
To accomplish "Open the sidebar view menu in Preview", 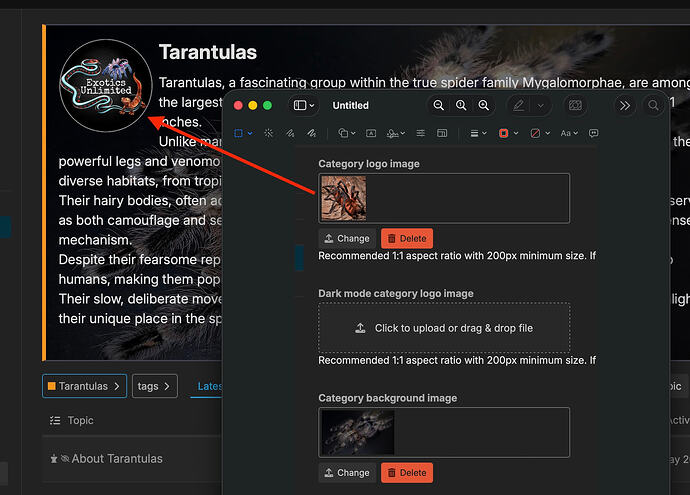I will tap(304, 106).
